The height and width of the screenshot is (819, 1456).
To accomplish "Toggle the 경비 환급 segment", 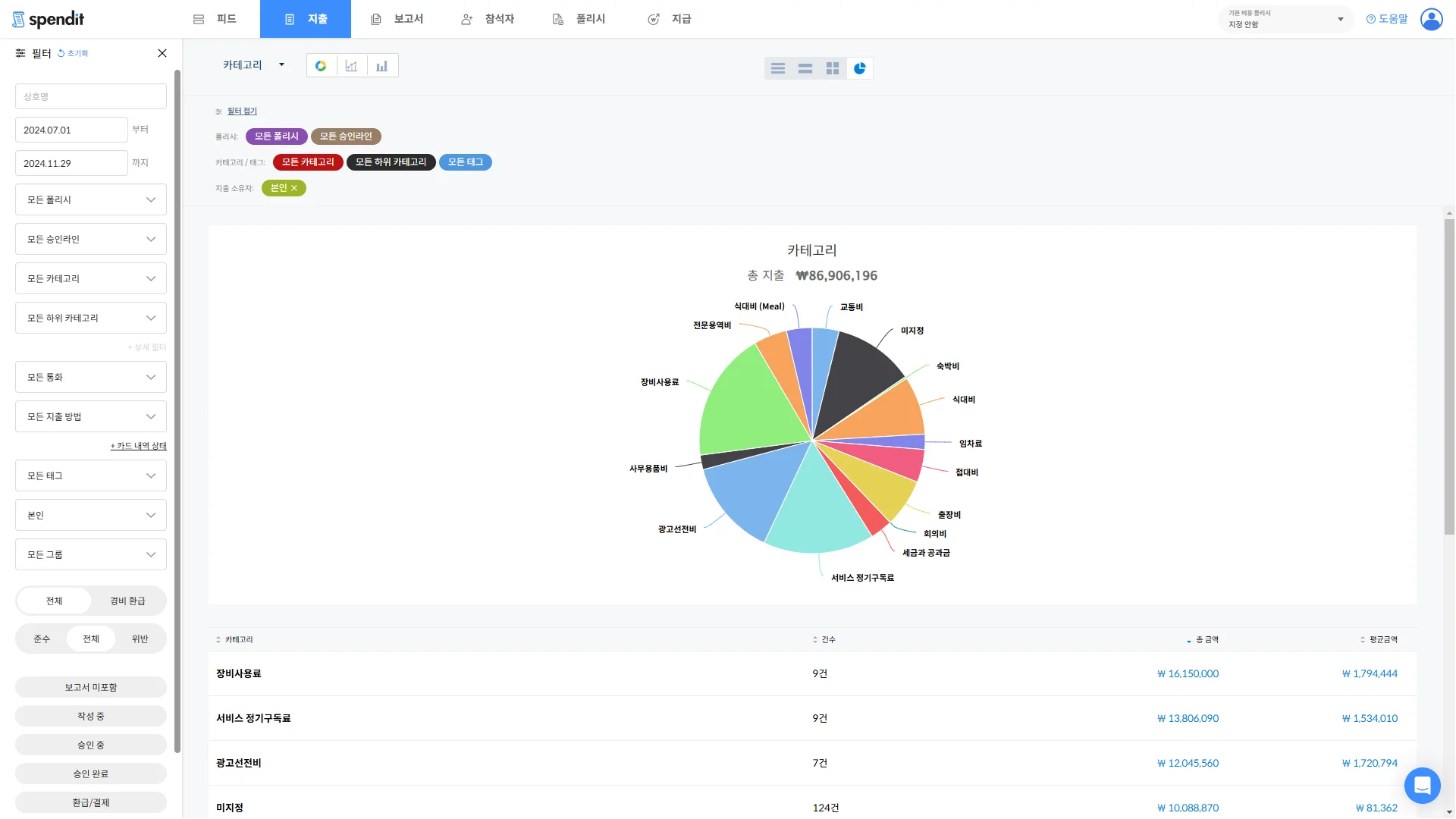I will tap(127, 601).
